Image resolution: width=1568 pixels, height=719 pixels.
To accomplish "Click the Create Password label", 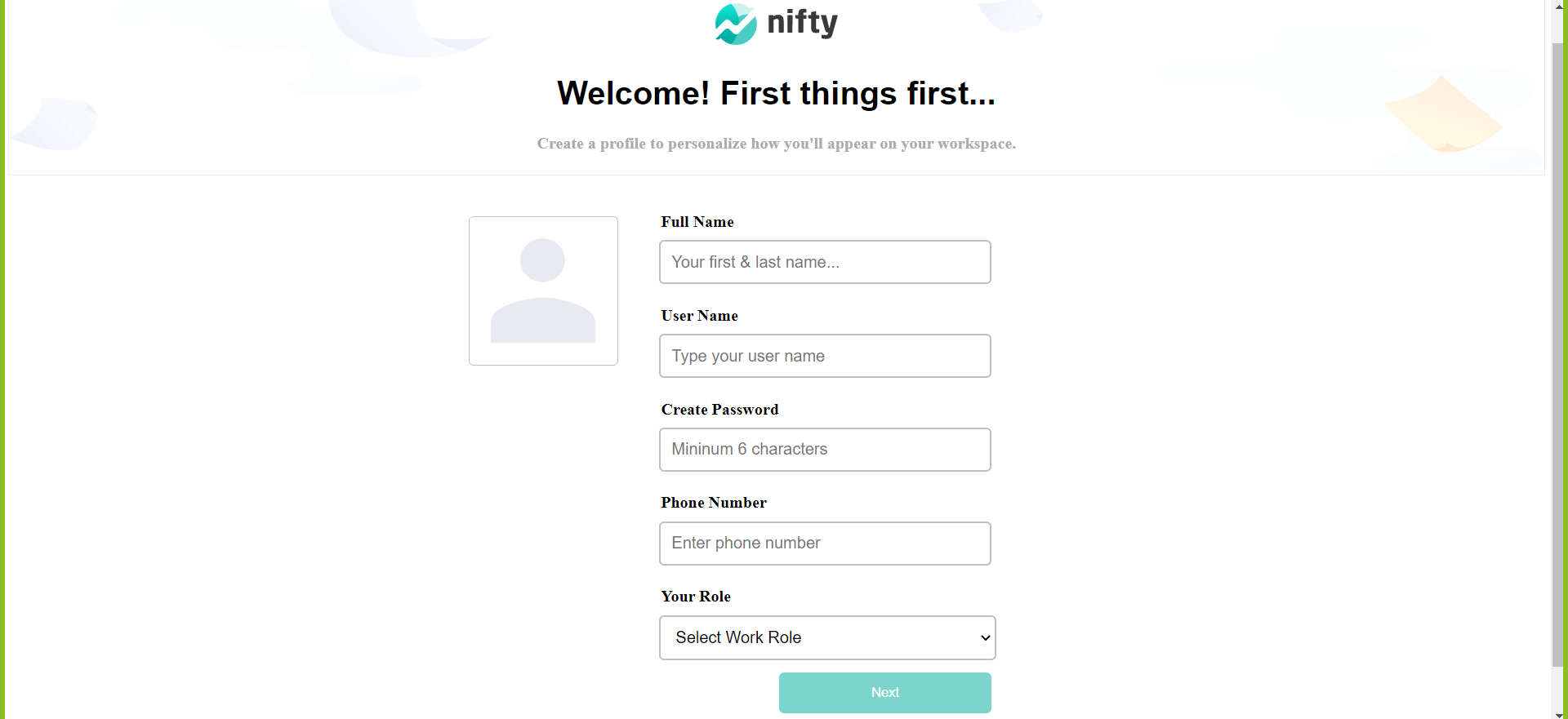I will click(x=719, y=410).
